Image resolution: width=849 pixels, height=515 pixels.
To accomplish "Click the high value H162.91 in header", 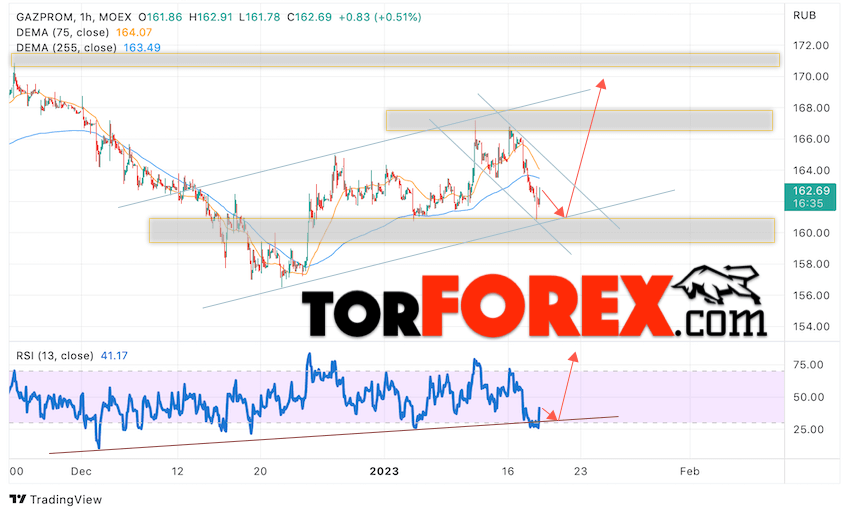I will point(211,17).
